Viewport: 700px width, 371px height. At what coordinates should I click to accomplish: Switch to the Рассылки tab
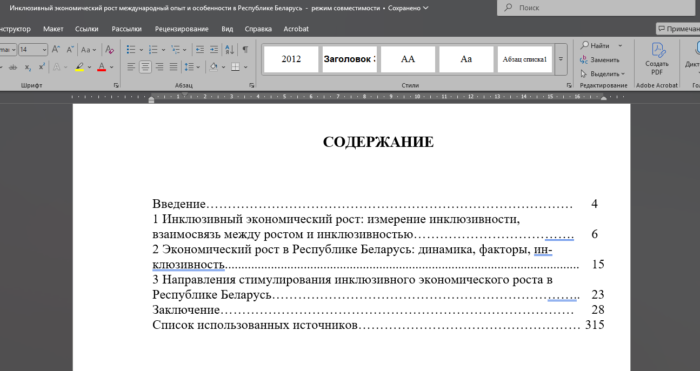click(x=127, y=29)
